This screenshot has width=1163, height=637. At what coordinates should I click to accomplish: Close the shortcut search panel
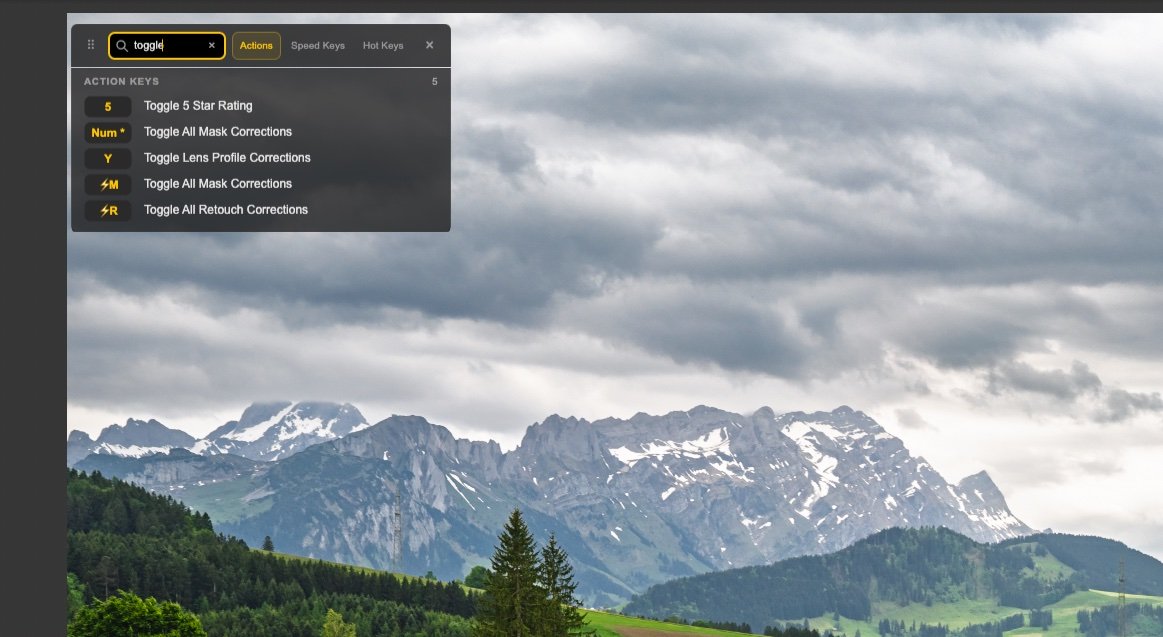pos(429,45)
